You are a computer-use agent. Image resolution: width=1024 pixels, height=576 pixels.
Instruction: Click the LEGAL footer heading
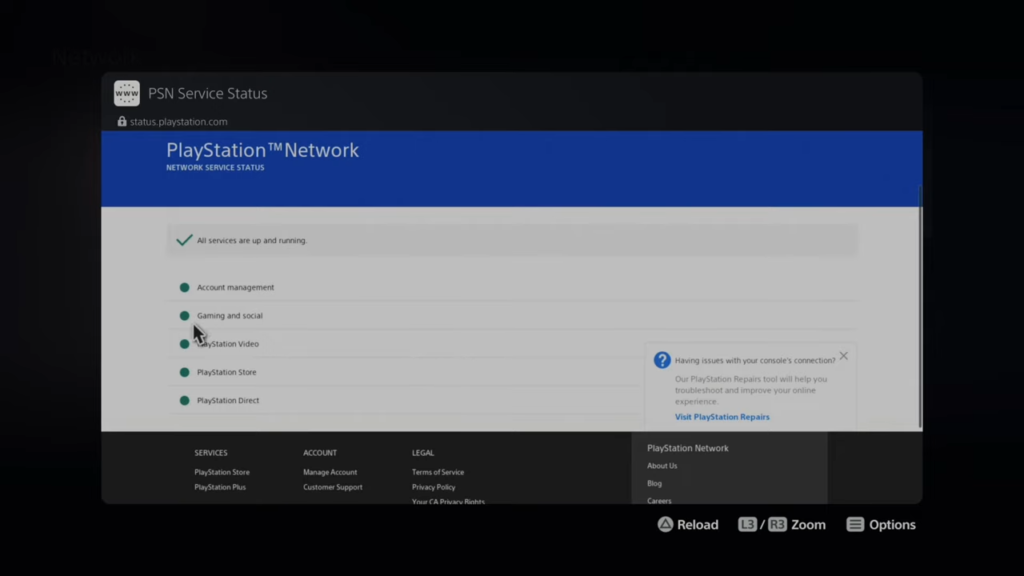pos(423,453)
